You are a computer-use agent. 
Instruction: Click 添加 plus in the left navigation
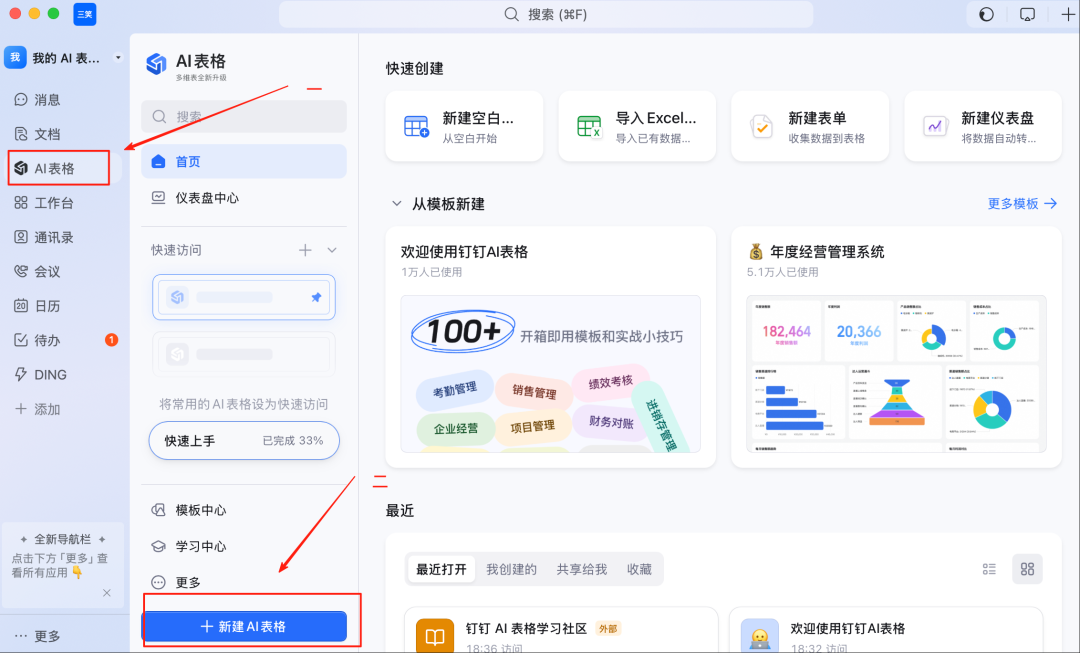click(38, 409)
